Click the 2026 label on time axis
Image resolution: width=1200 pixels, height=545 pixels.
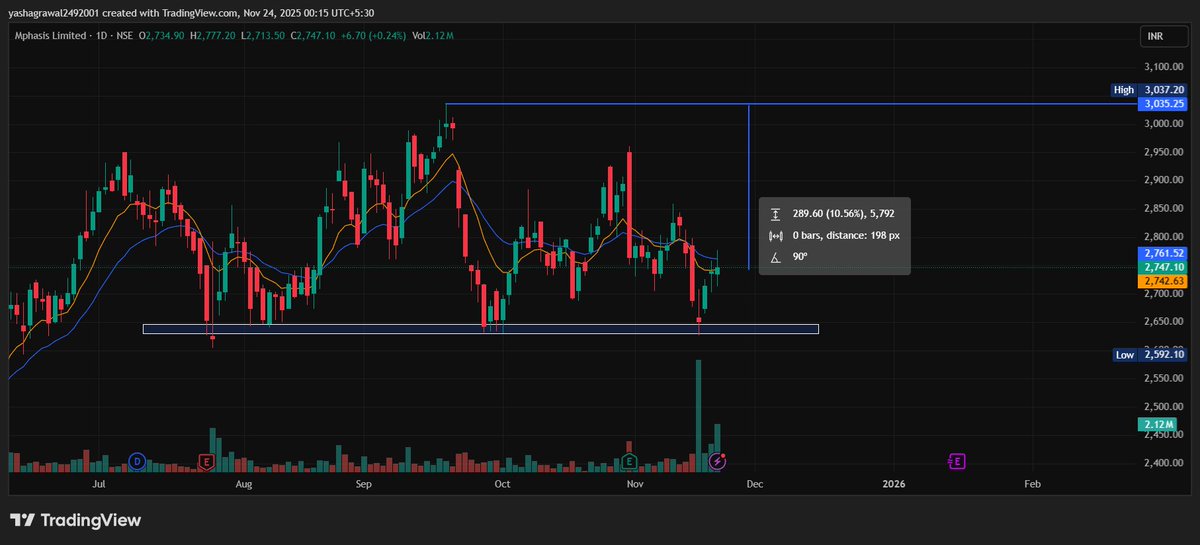(x=894, y=483)
